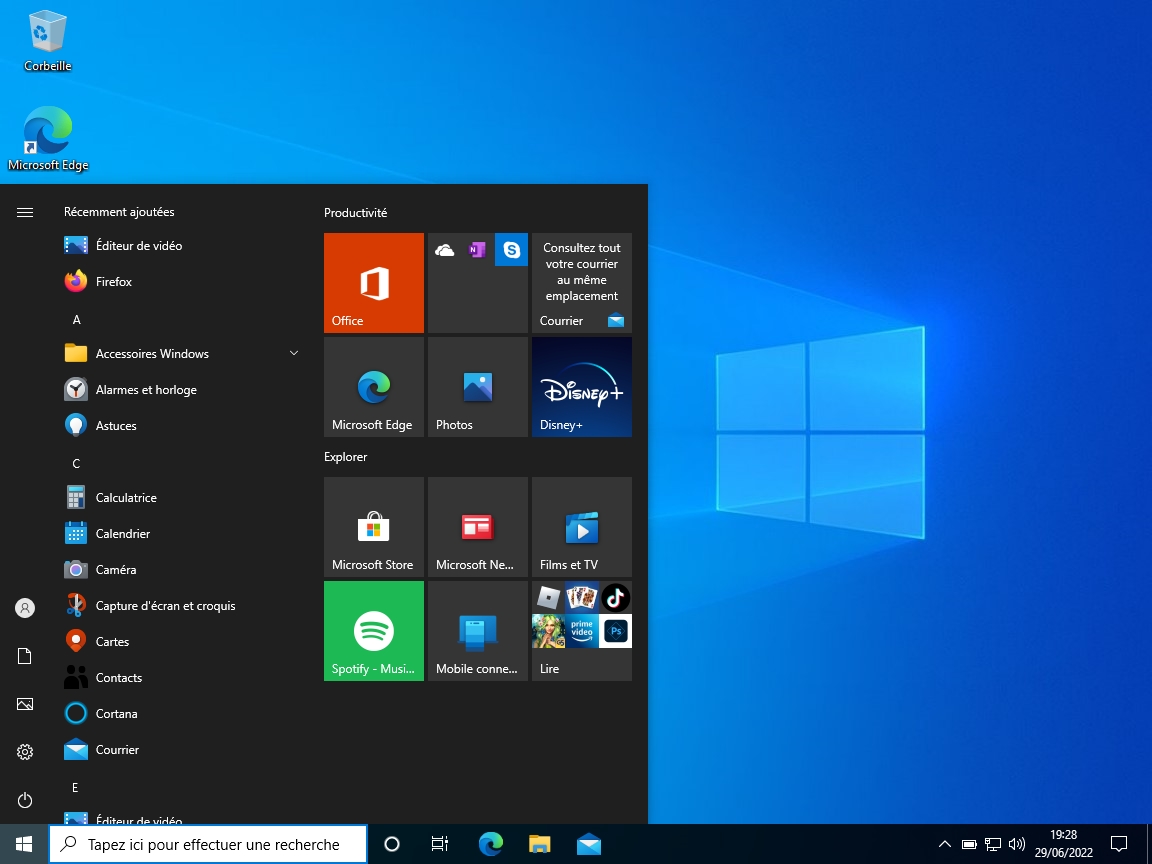1152x864 pixels.
Task: Click the Explorer group header
Action: (345, 456)
